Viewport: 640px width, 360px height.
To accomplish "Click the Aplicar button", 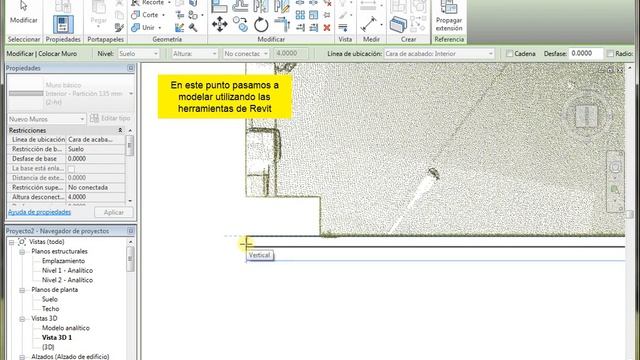I will pos(113,212).
